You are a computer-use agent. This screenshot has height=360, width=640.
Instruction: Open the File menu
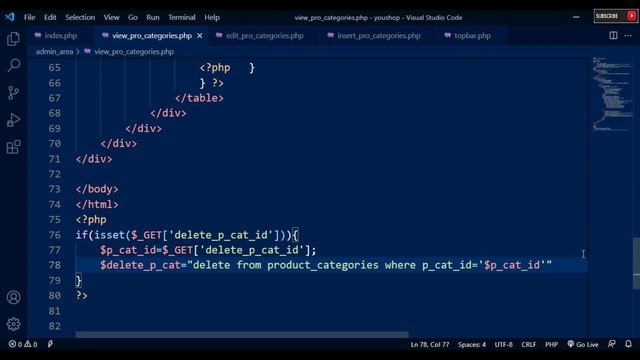[29, 17]
